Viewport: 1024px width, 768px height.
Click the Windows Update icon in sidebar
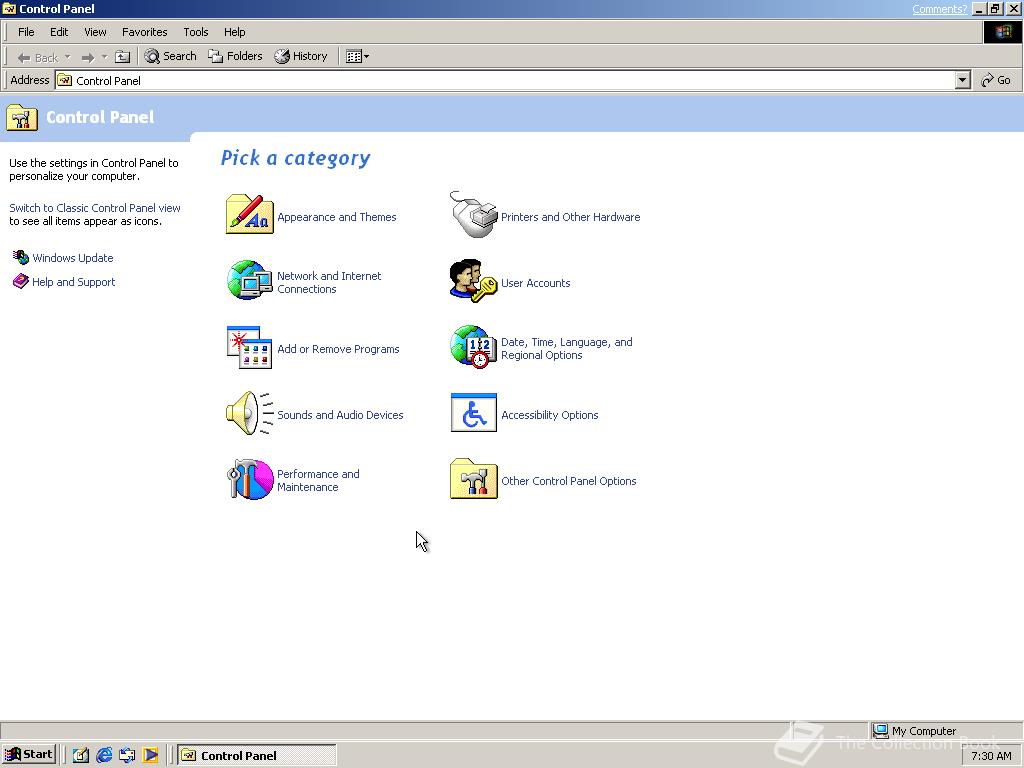coord(21,257)
